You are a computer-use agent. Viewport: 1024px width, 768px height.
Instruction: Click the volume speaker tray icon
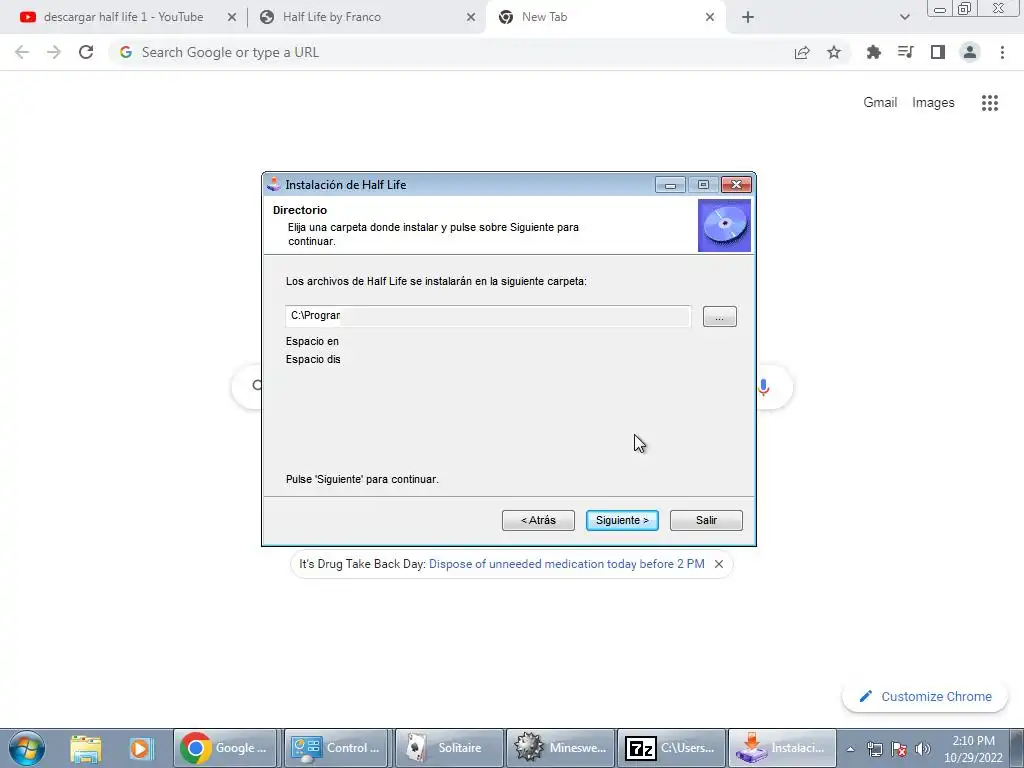click(923, 749)
